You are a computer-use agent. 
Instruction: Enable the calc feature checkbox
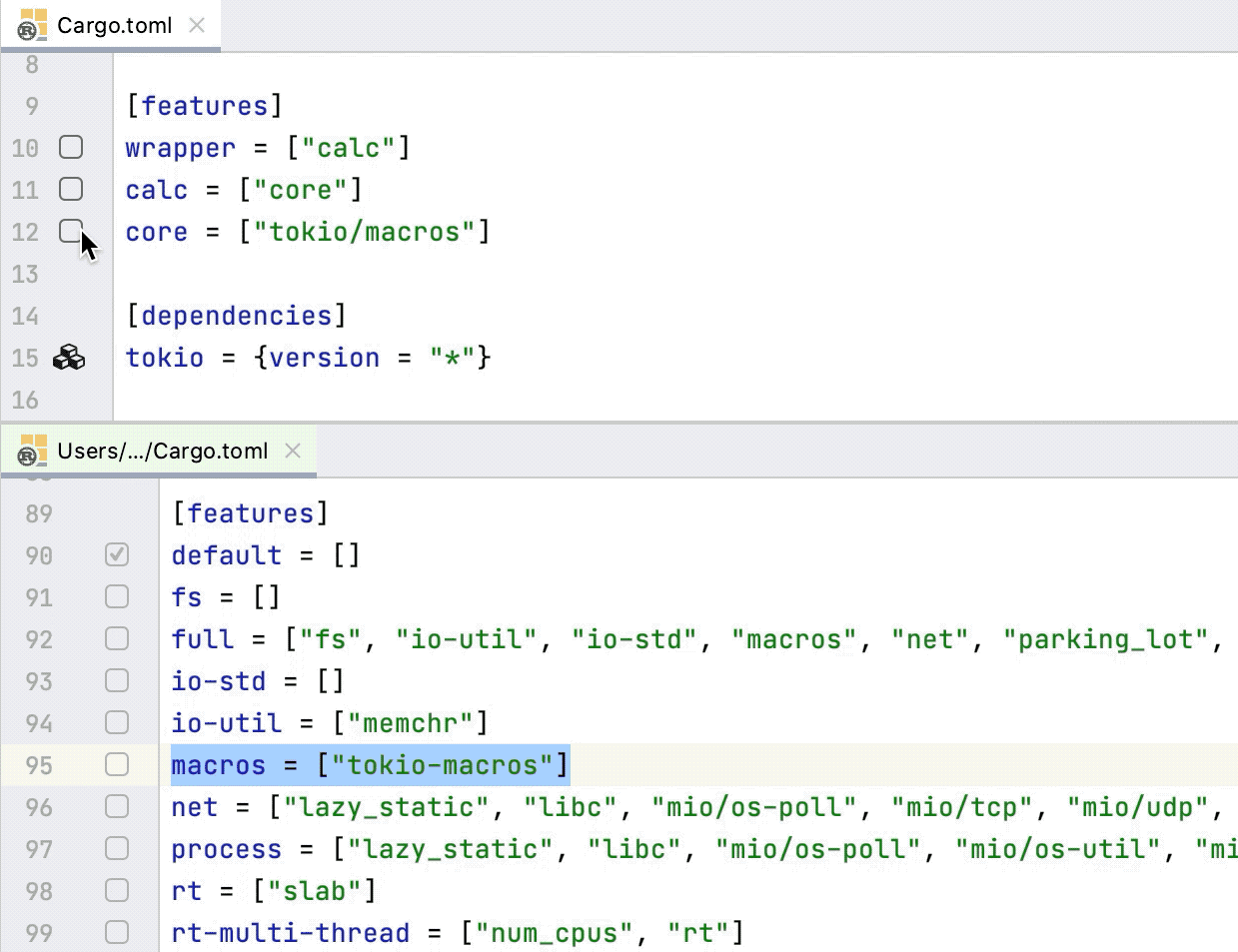[x=70, y=189]
